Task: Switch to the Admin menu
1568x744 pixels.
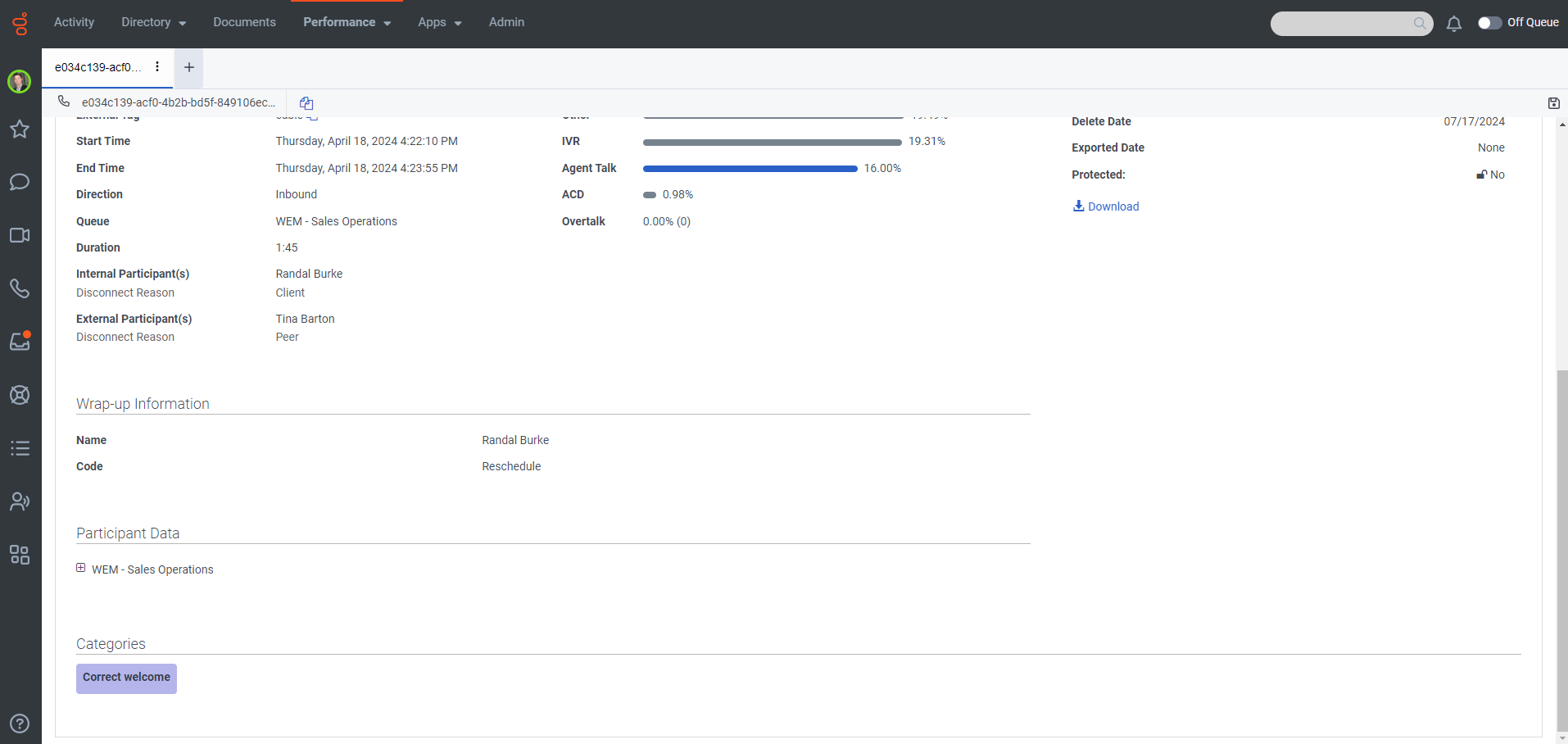Action: tap(506, 22)
